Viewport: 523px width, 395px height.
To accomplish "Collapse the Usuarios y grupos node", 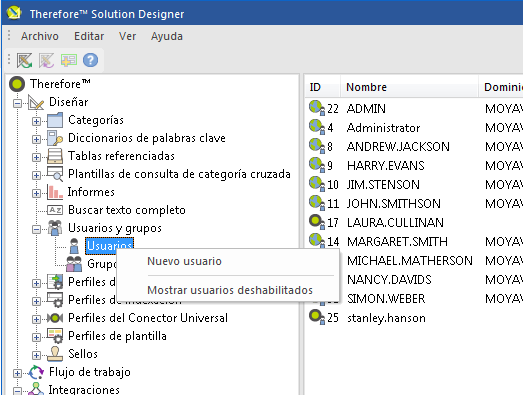I will pos(36,229).
